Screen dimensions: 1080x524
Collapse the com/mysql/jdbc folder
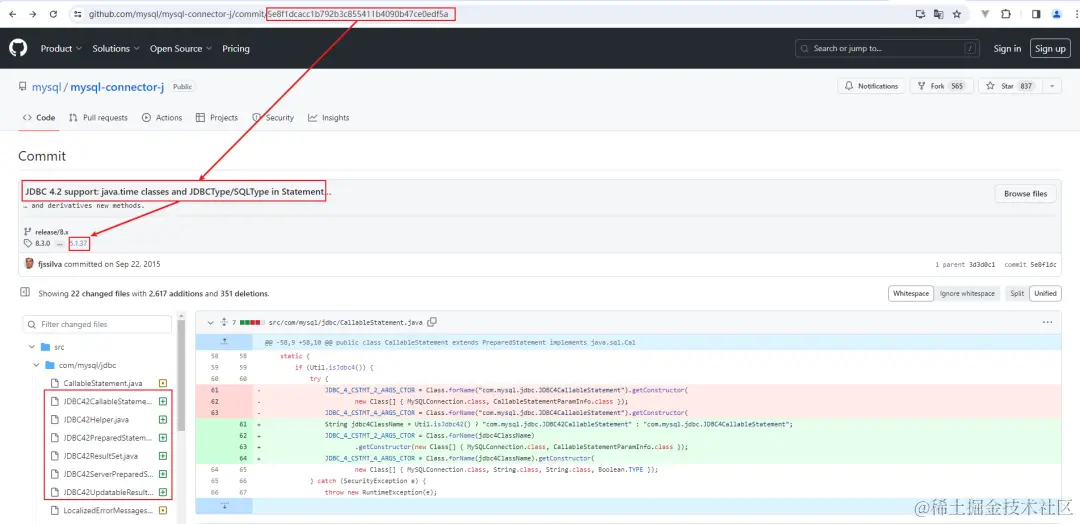[x=37, y=365]
